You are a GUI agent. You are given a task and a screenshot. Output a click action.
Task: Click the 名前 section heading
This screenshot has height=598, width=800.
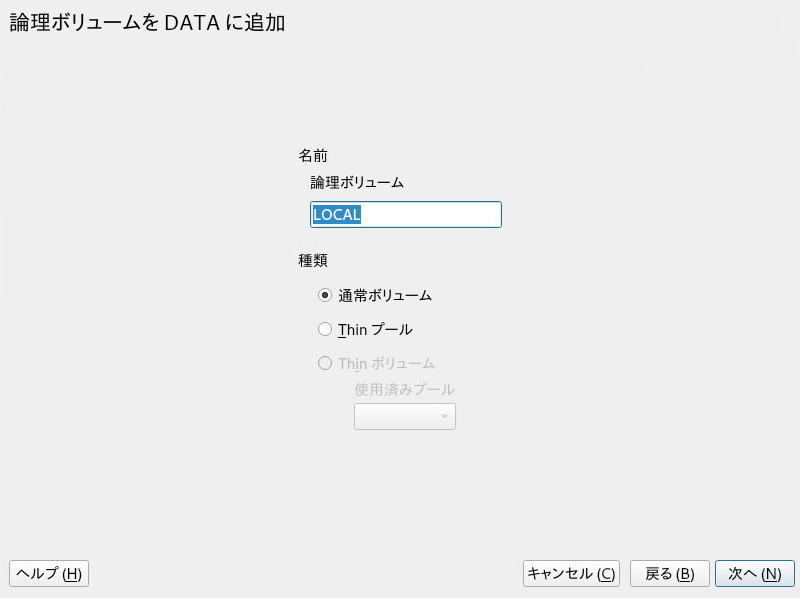pos(313,155)
